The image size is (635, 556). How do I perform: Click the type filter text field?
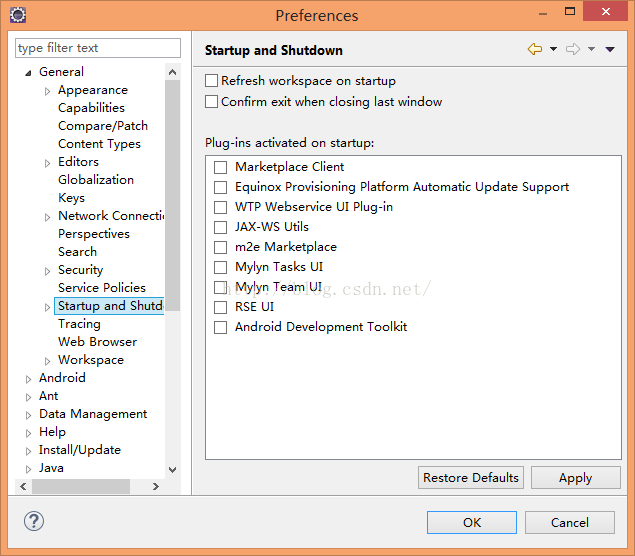(x=98, y=48)
